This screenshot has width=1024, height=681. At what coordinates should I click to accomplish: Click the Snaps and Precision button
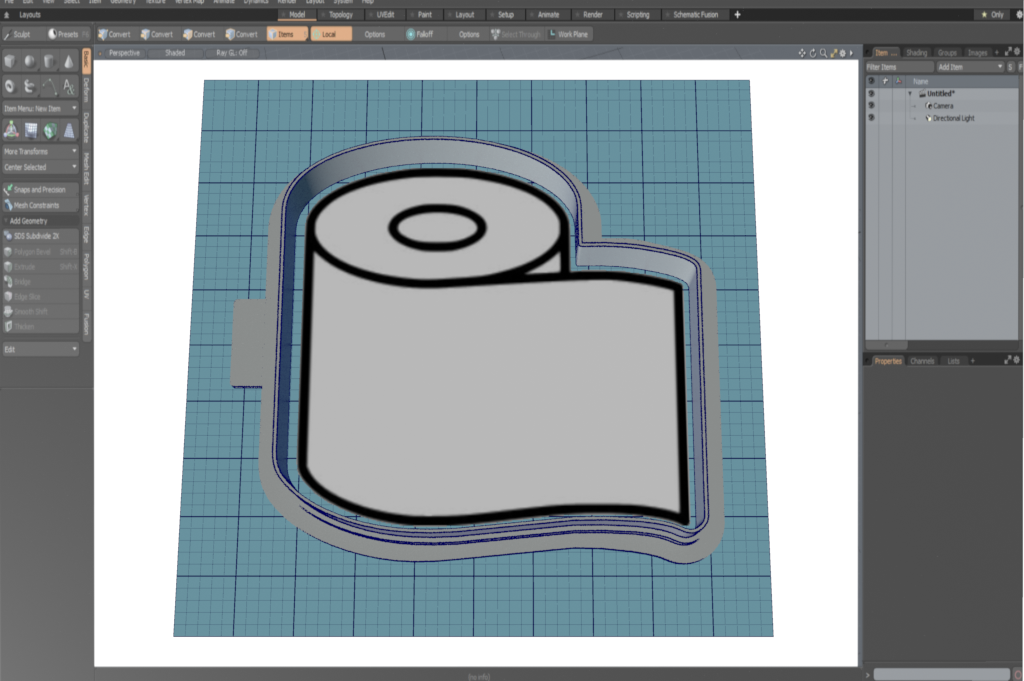coord(40,189)
